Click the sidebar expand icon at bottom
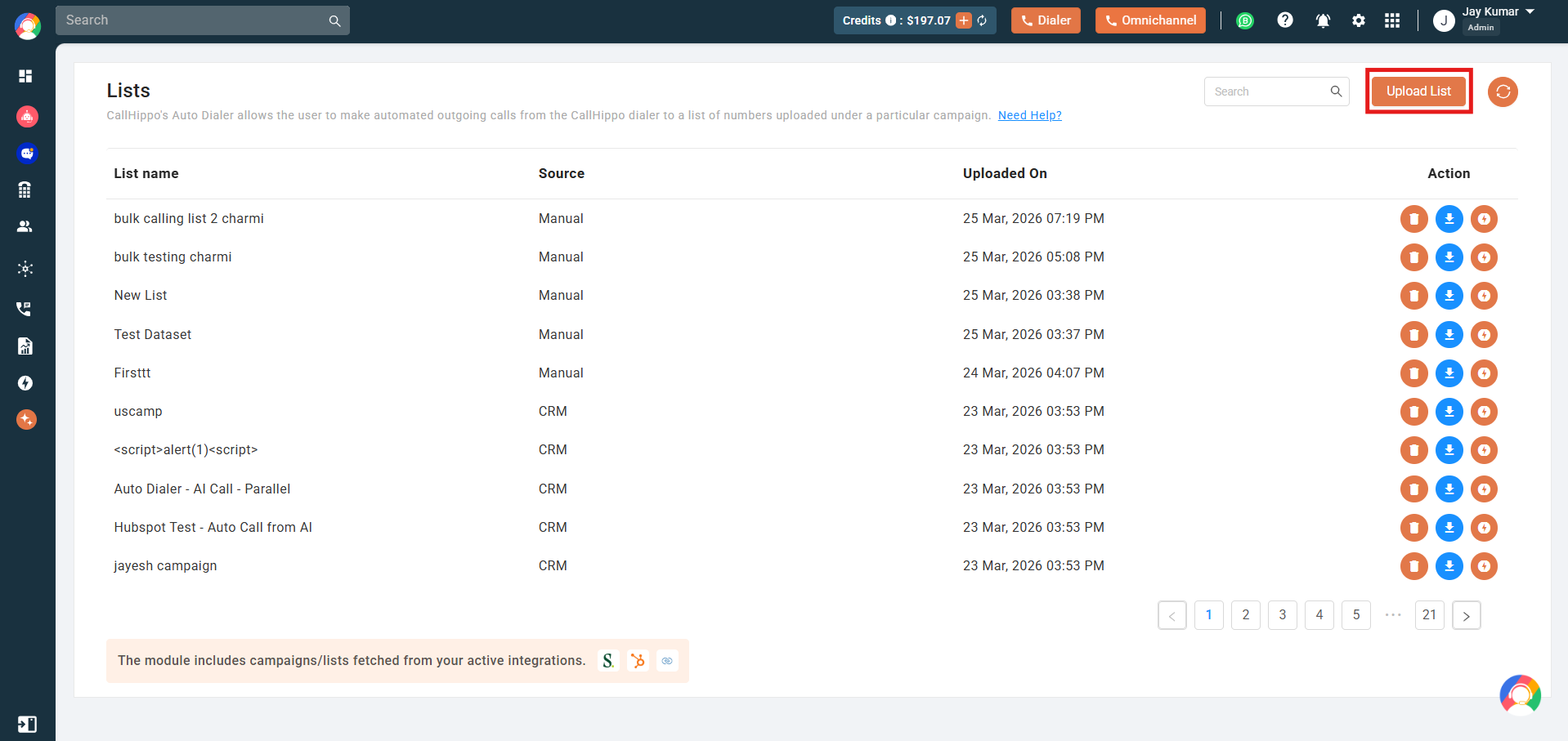 click(x=27, y=724)
